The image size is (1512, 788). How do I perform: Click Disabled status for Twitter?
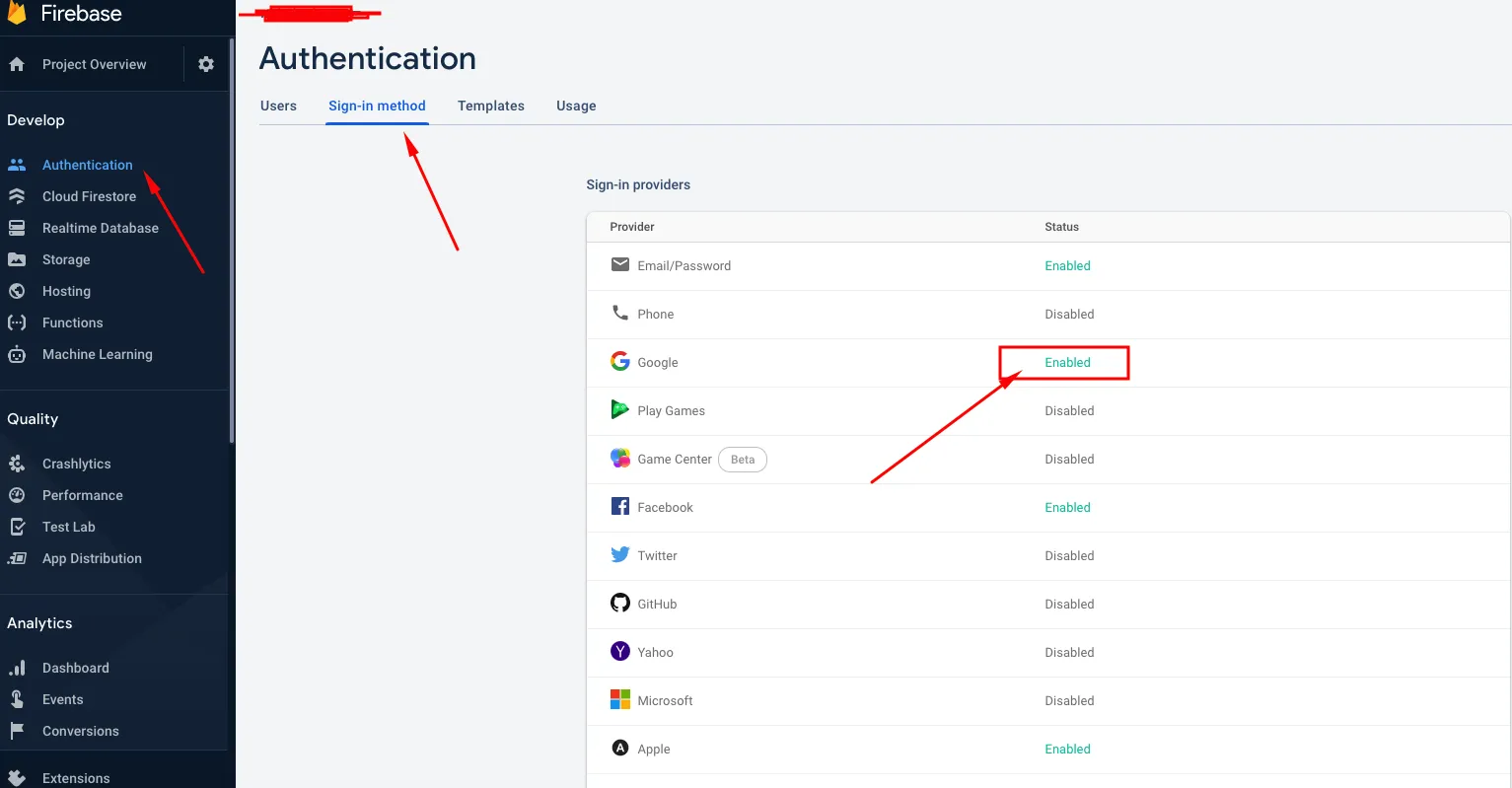pyautogui.click(x=1070, y=555)
